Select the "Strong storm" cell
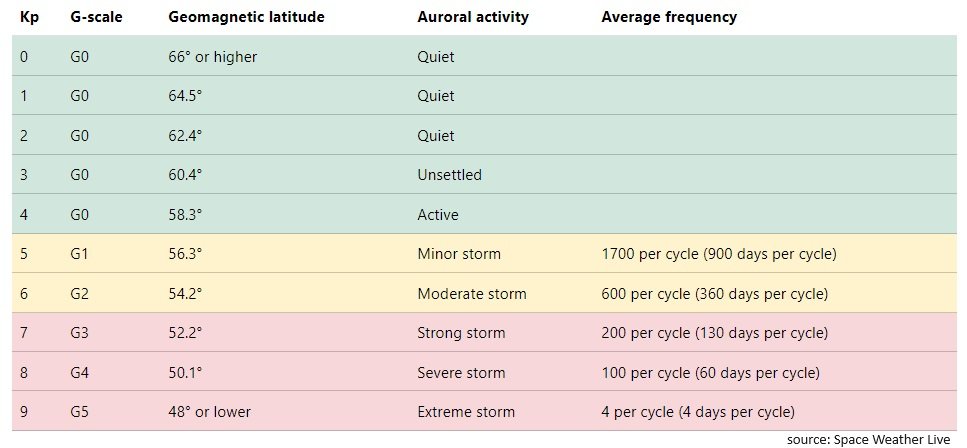The width and height of the screenshot is (967, 448). click(x=461, y=333)
